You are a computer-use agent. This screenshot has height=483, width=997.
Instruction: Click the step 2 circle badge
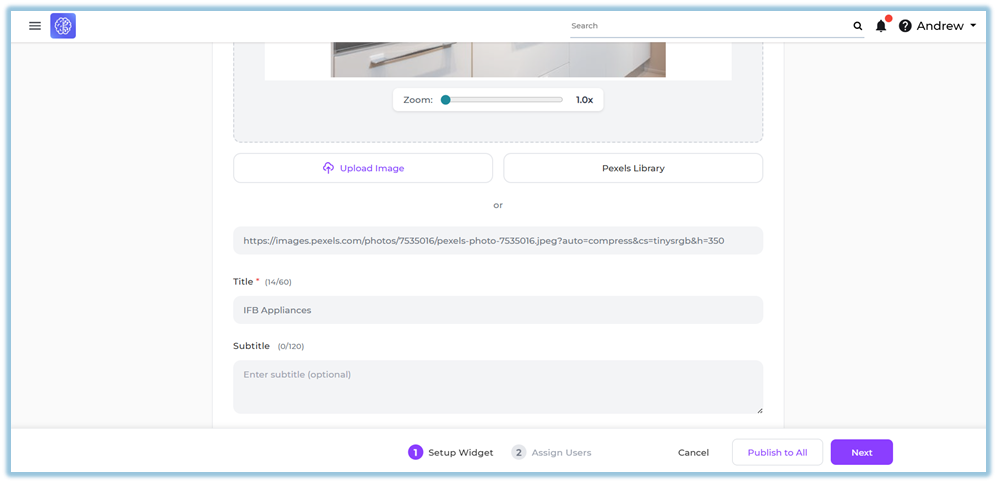coord(518,452)
